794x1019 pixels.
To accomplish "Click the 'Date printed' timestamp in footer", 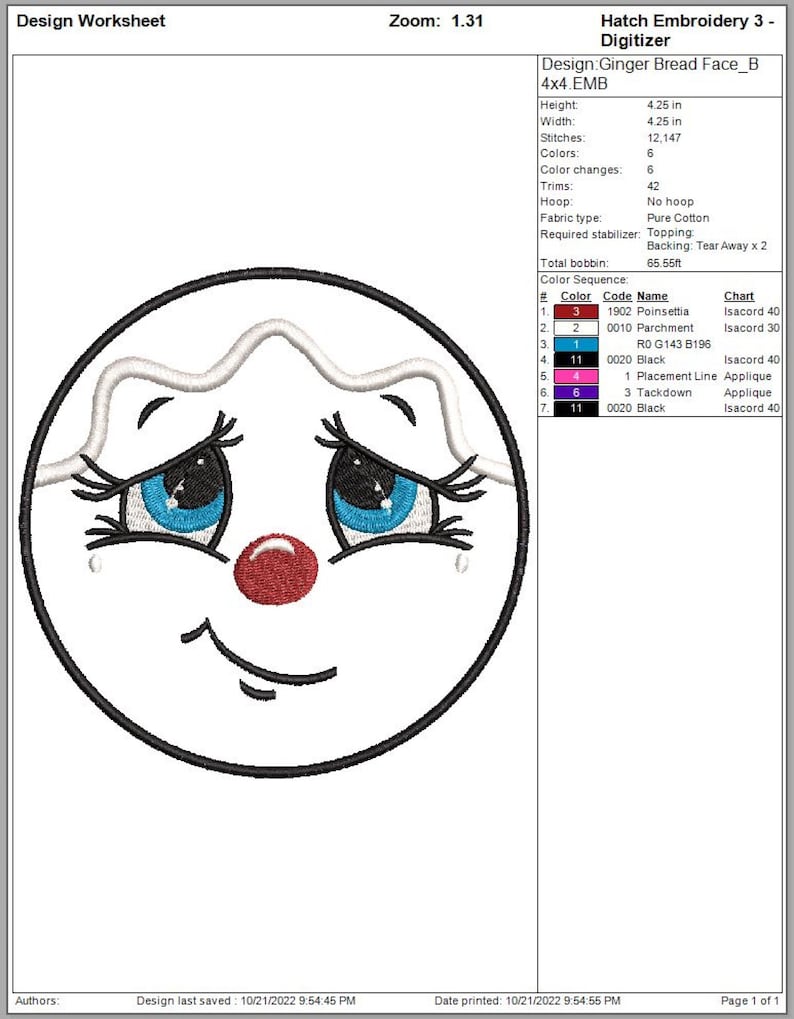I will click(527, 1001).
